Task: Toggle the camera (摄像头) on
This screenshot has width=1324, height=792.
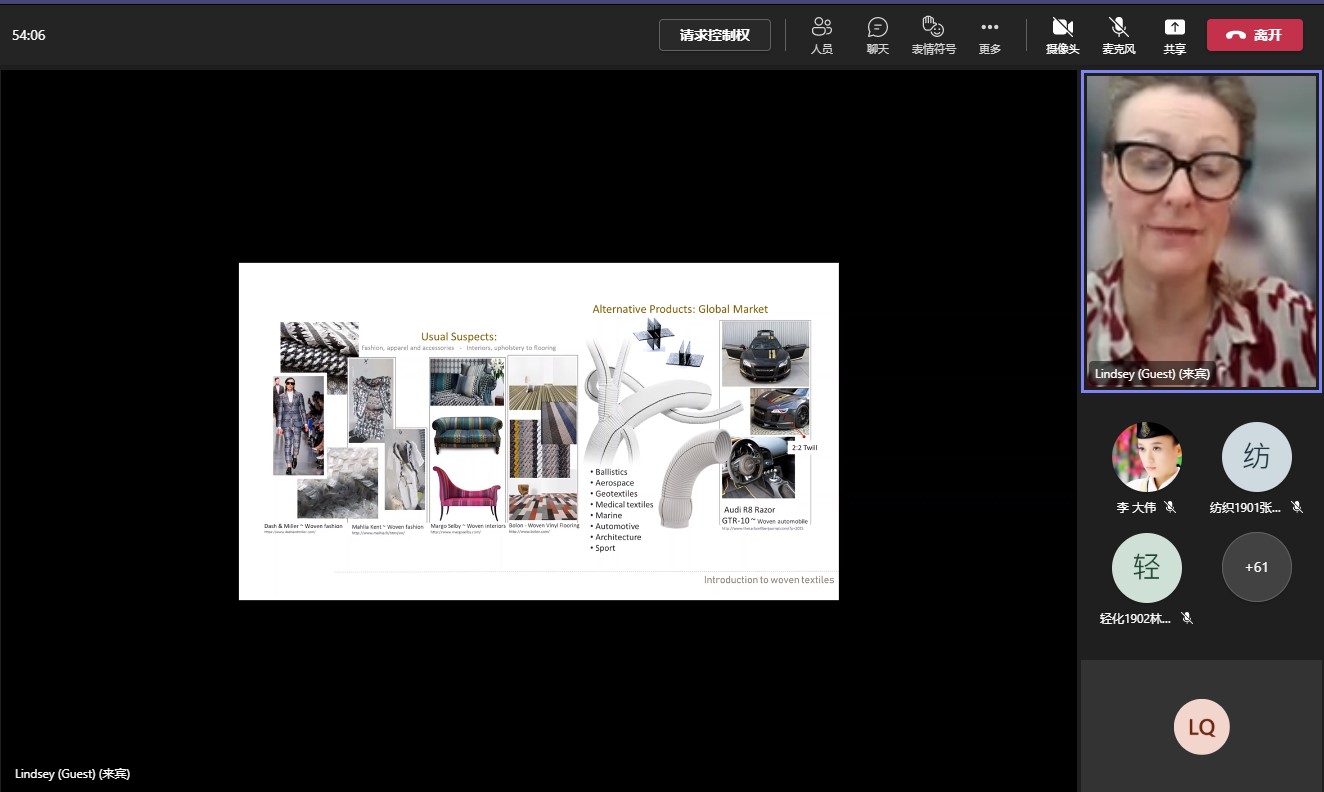Action: pos(1062,35)
